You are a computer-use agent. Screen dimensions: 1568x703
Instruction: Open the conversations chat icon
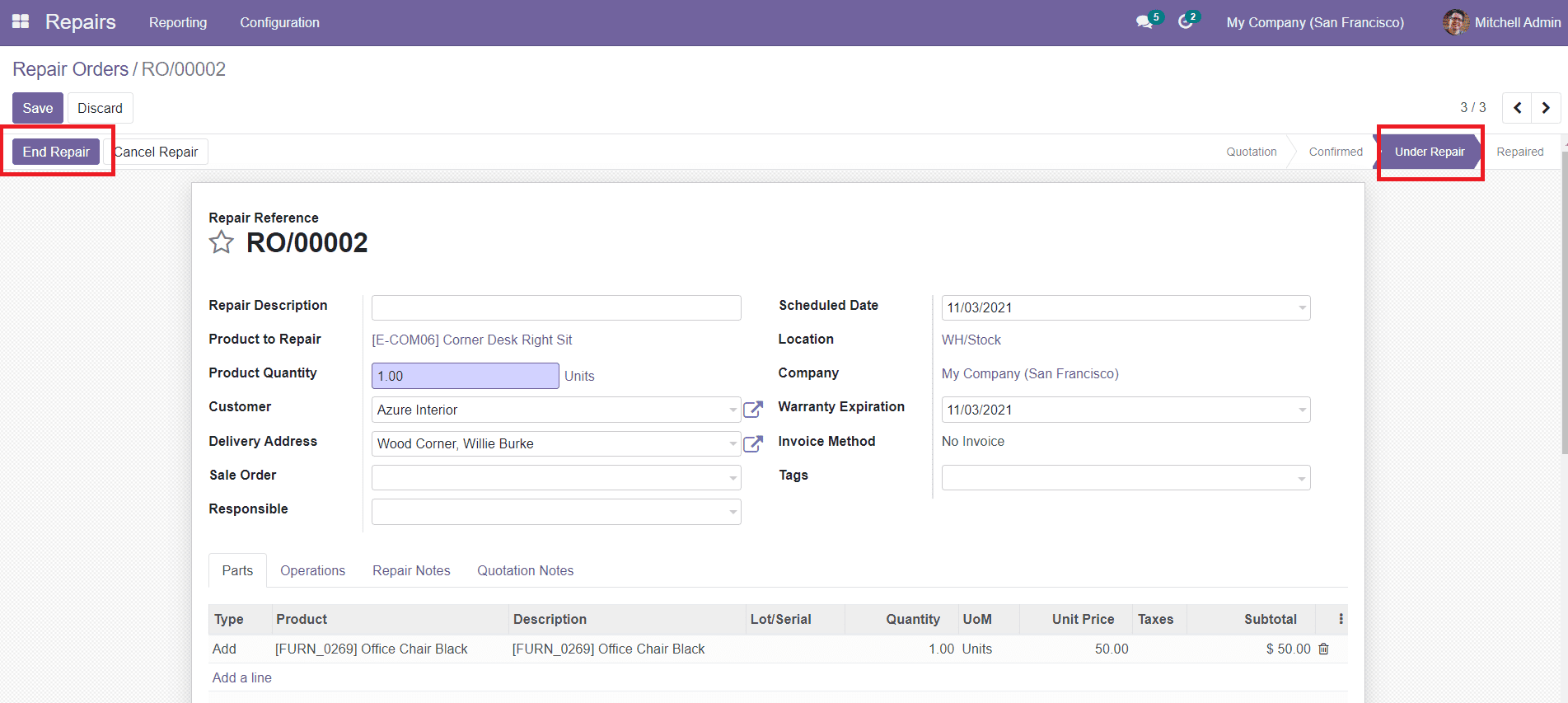1144,22
